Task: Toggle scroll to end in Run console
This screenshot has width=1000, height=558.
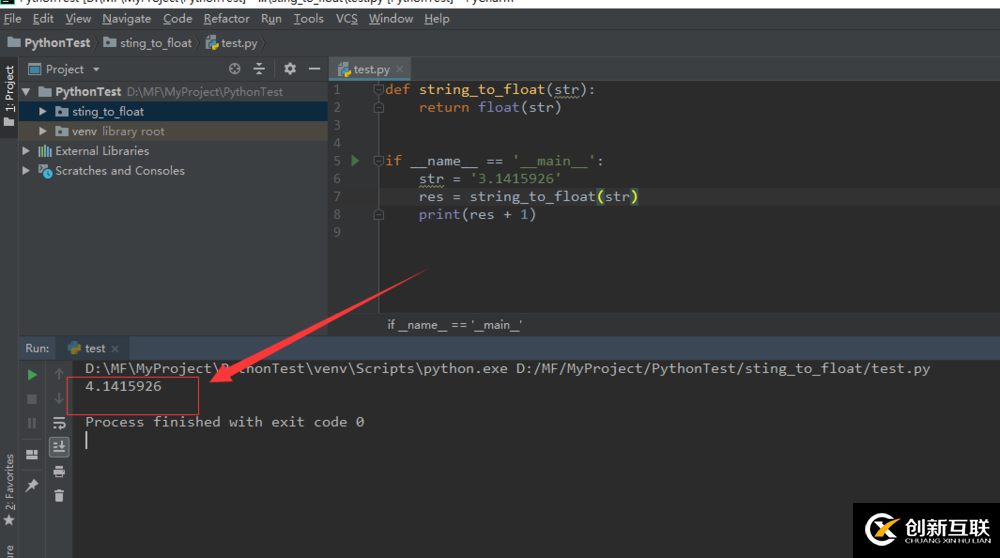Action: [x=59, y=447]
